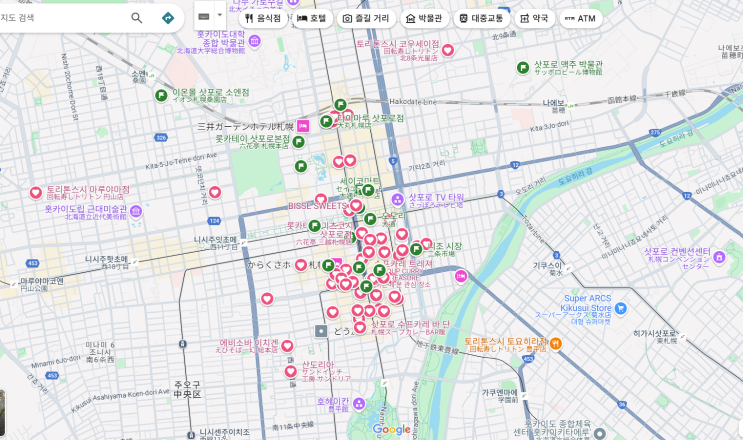Screen dimensions: 743x440
Task: Open the saved heart pin at 토리톤스시 마루야마점
Action: tap(36, 192)
